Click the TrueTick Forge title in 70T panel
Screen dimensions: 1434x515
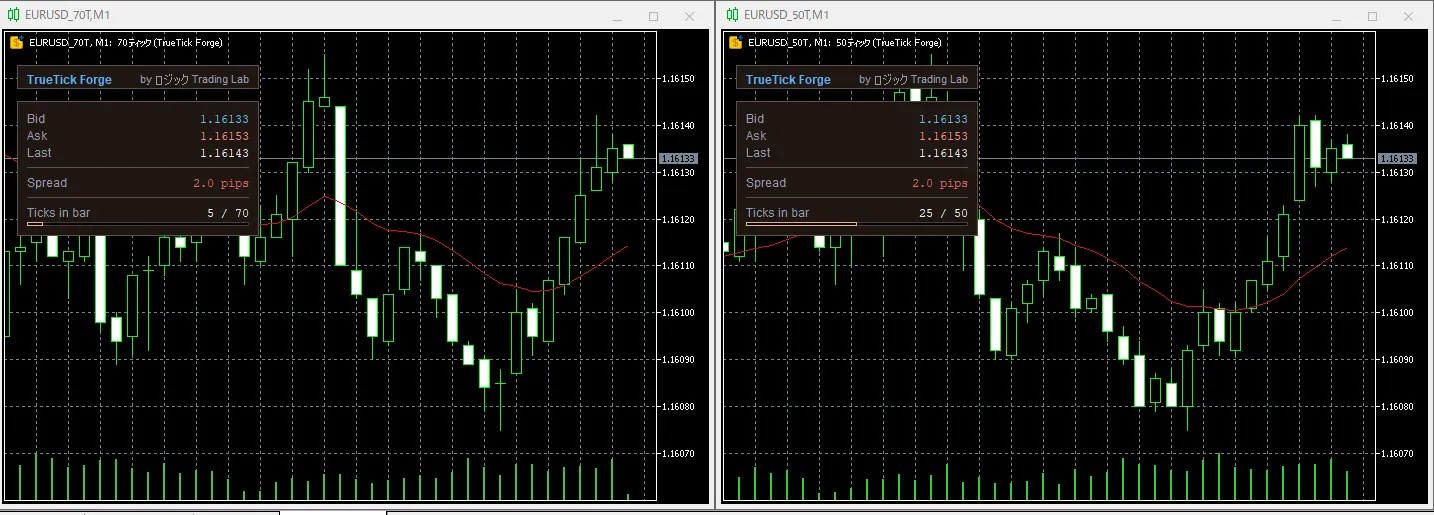click(69, 79)
